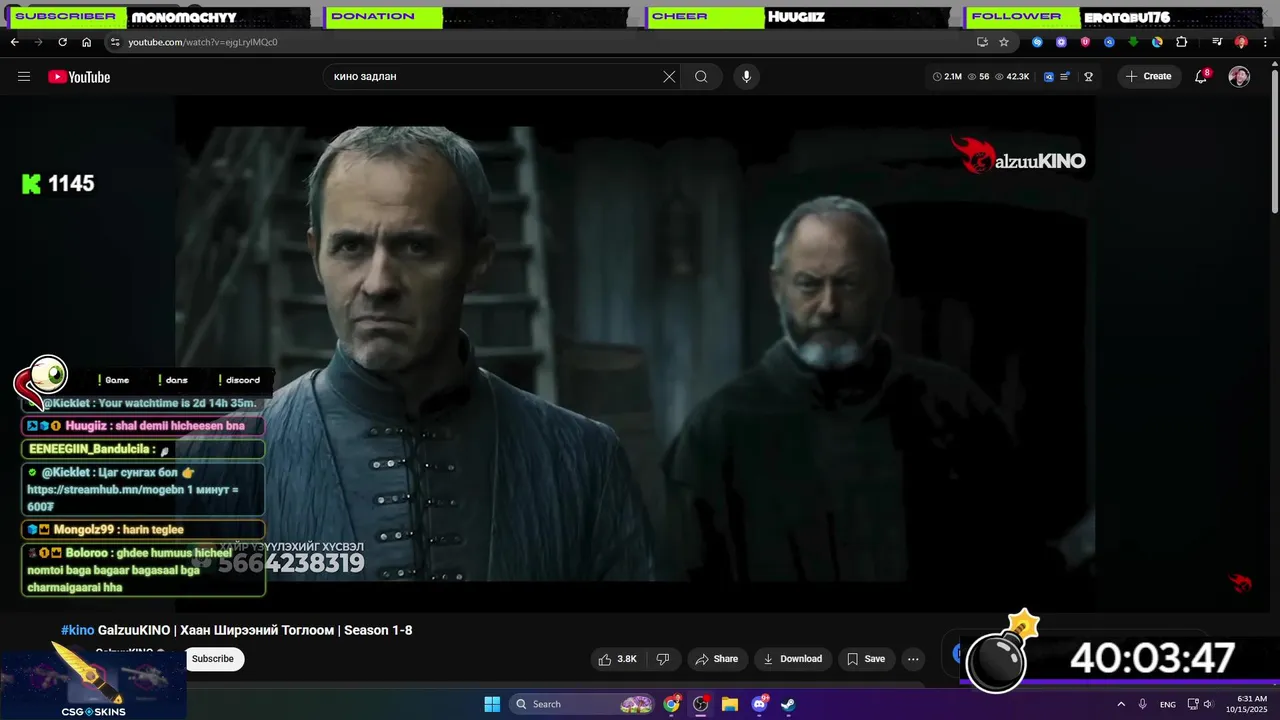This screenshot has width=1280, height=720.
Task: Open the green download arrow extension
Action: coord(1133,42)
